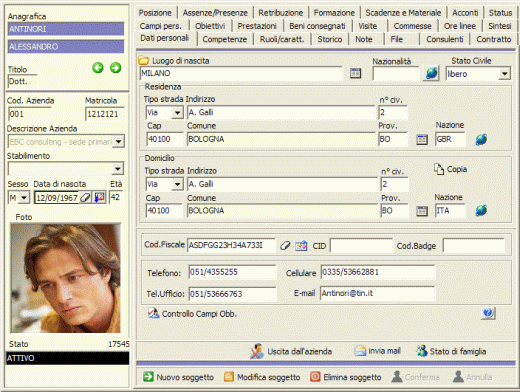This screenshot has height=392, width=520.
Task: Open the Retribuzione tab
Action: coord(281,13)
